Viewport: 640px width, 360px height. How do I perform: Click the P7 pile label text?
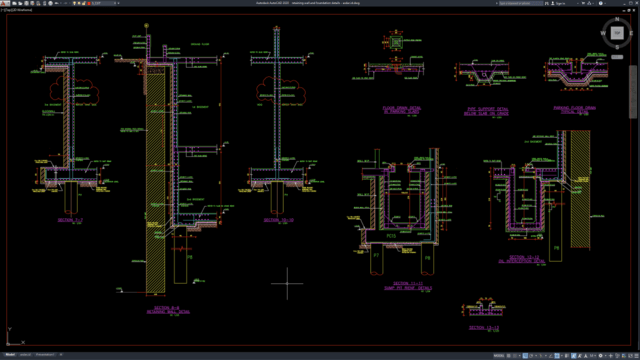point(376,256)
